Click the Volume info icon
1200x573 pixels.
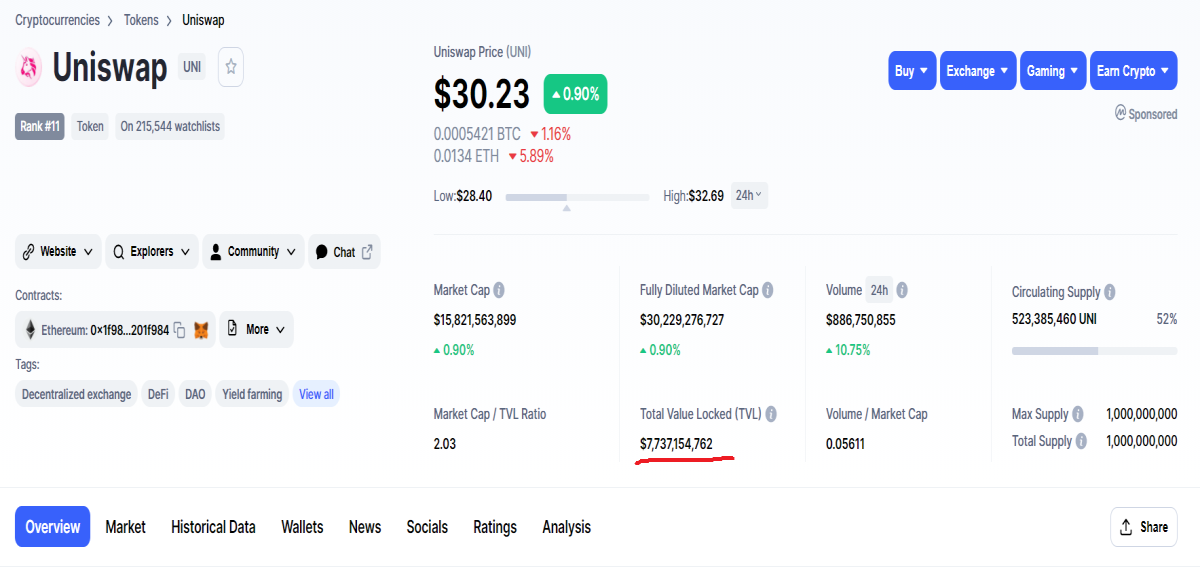(x=902, y=290)
